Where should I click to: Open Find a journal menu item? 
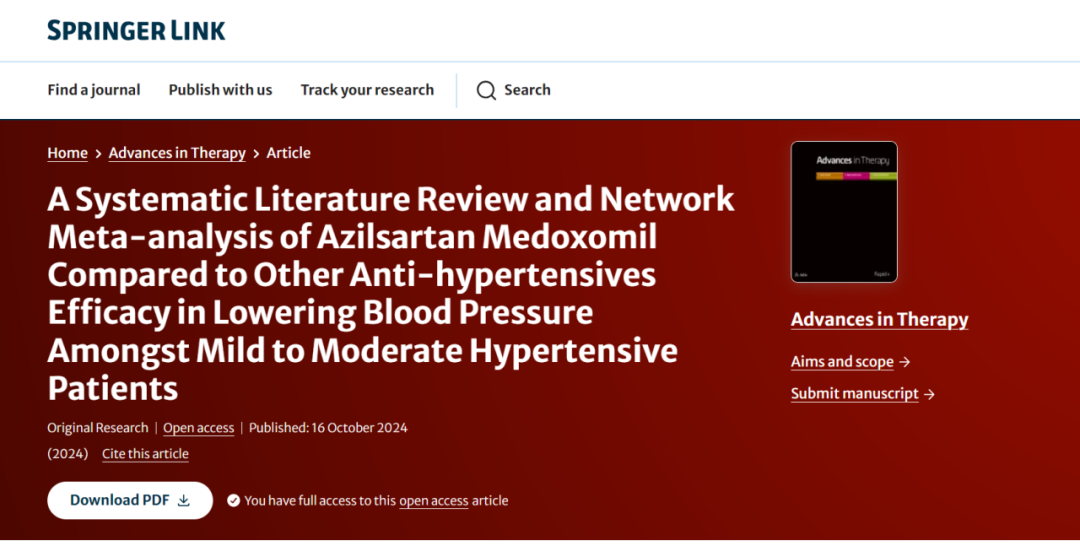(94, 90)
